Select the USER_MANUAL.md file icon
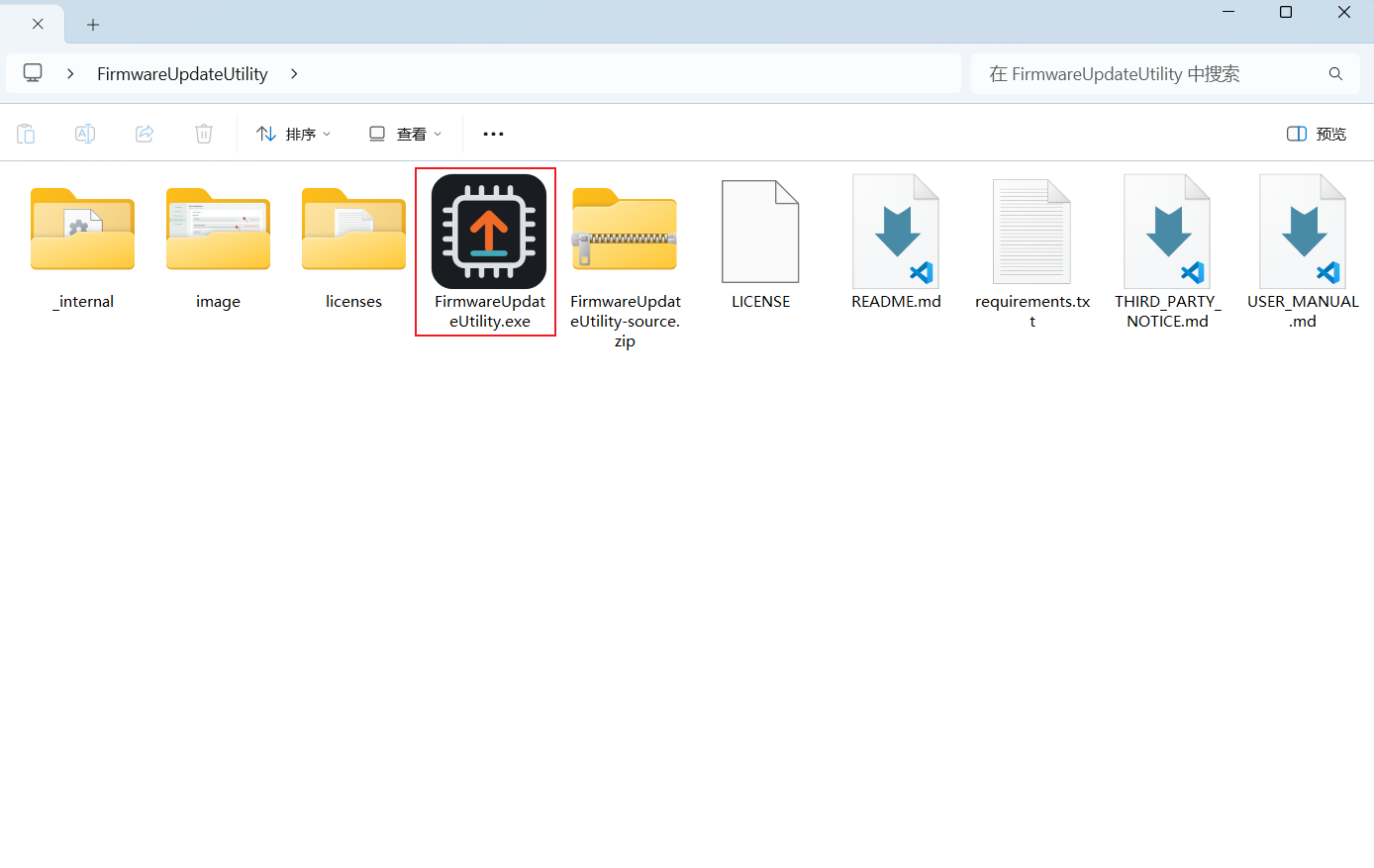 point(1303,232)
